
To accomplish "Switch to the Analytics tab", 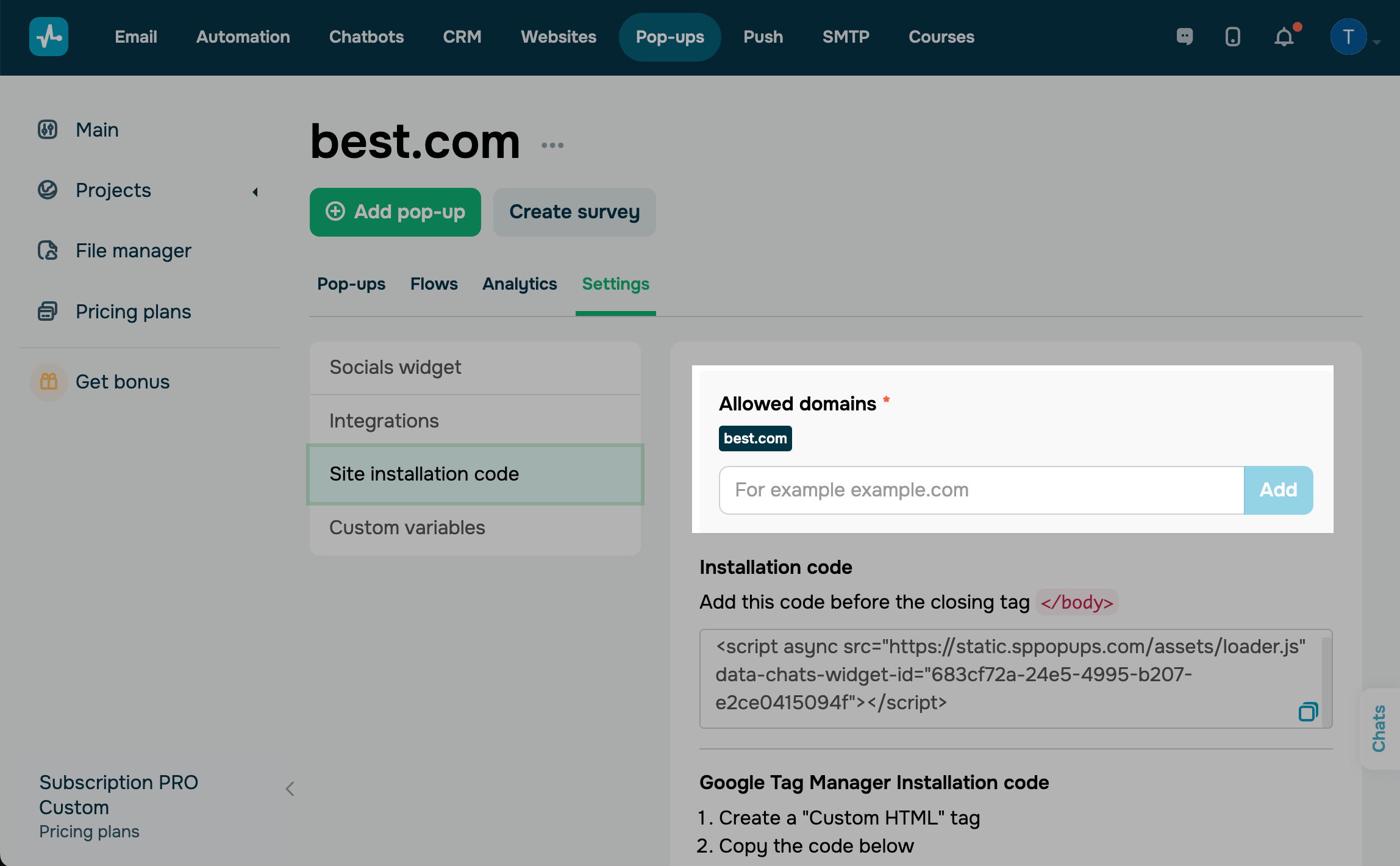I will pyautogui.click(x=520, y=284).
